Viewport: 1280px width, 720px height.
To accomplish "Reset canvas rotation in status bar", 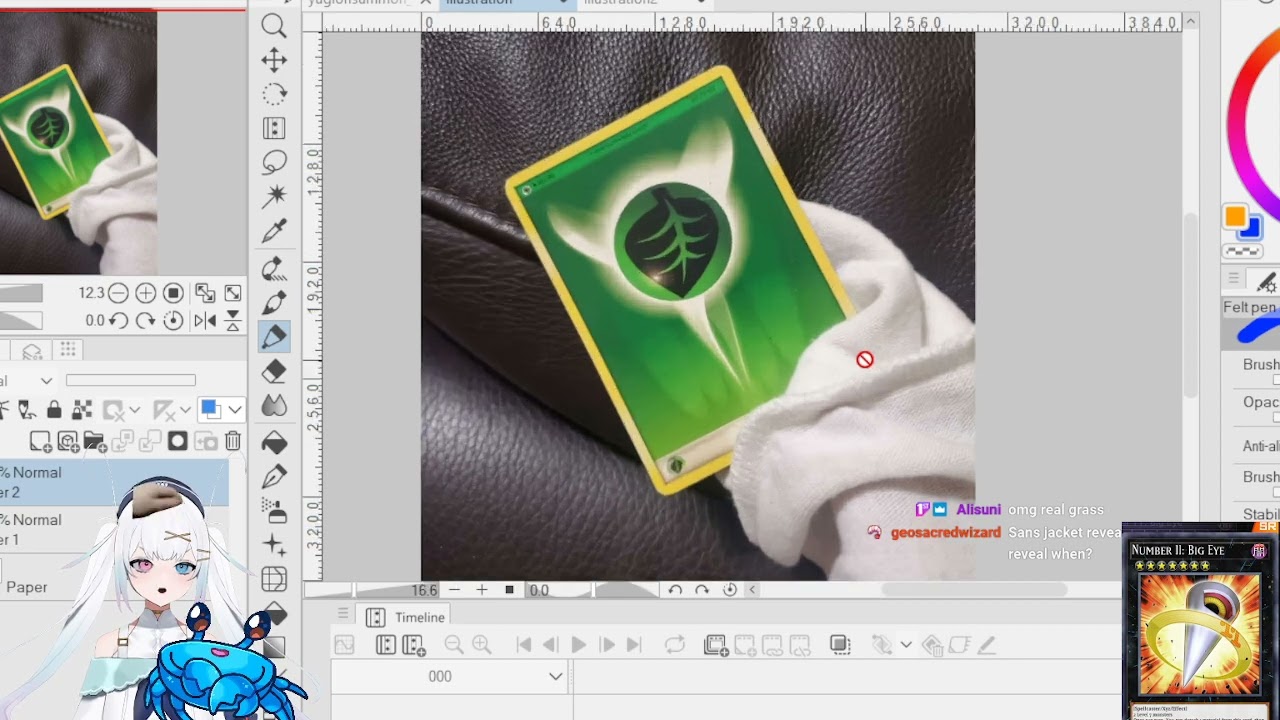I will [730, 590].
